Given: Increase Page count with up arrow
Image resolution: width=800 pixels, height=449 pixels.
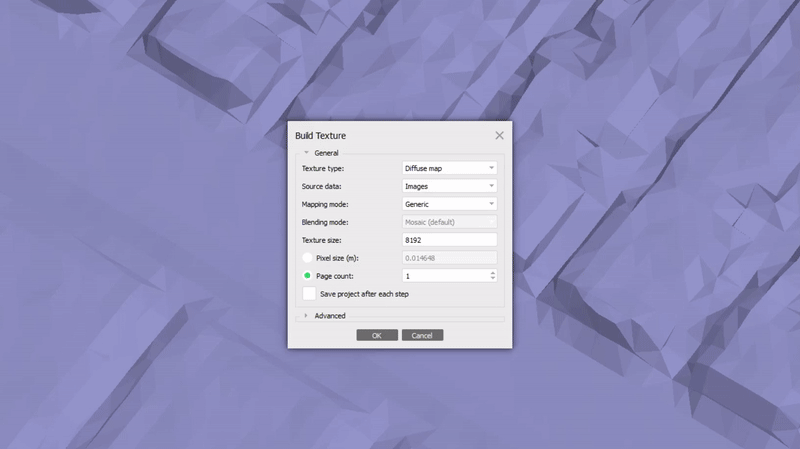Looking at the screenshot, I should 493,272.
